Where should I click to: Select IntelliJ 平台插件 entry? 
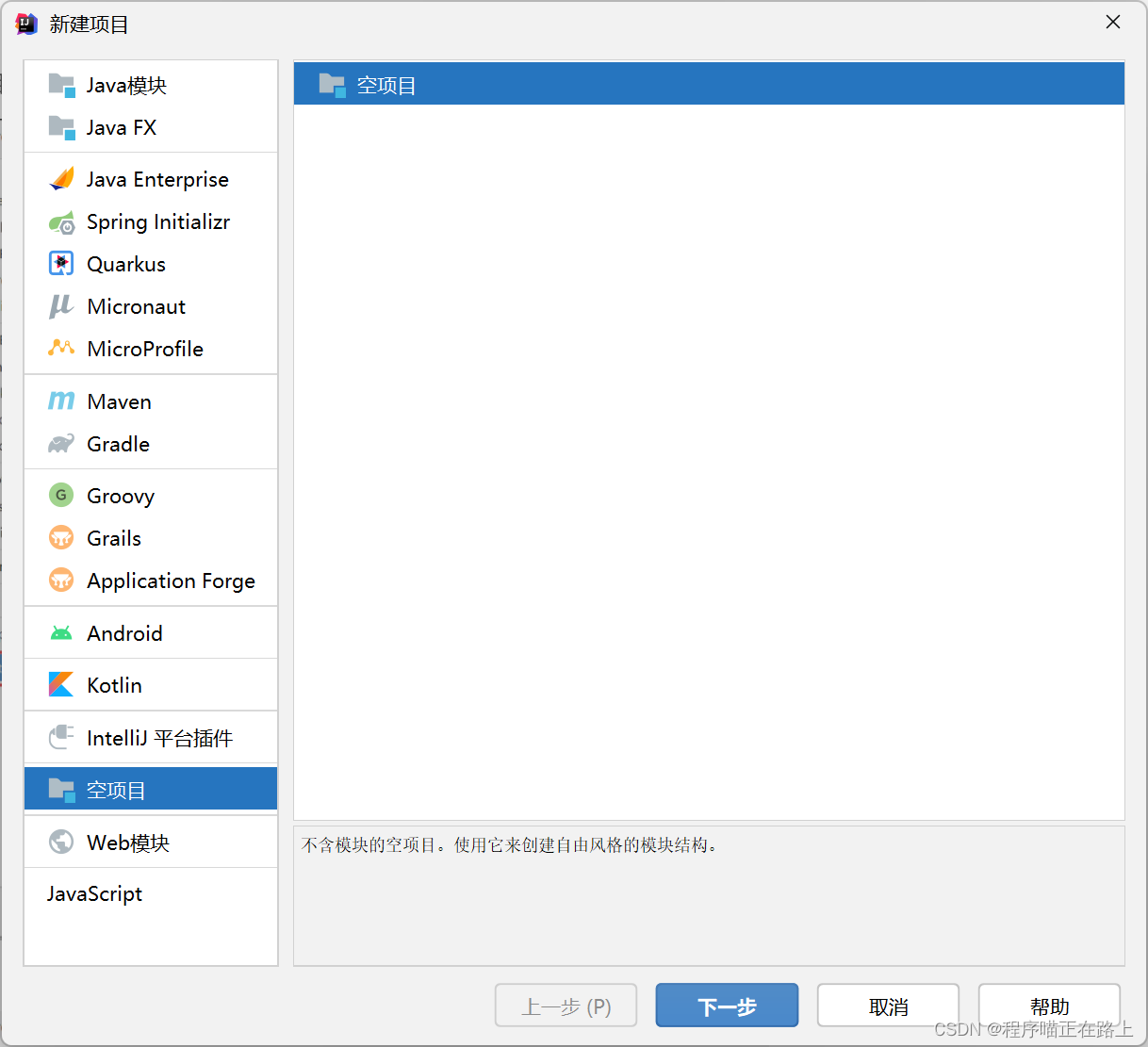(x=151, y=738)
